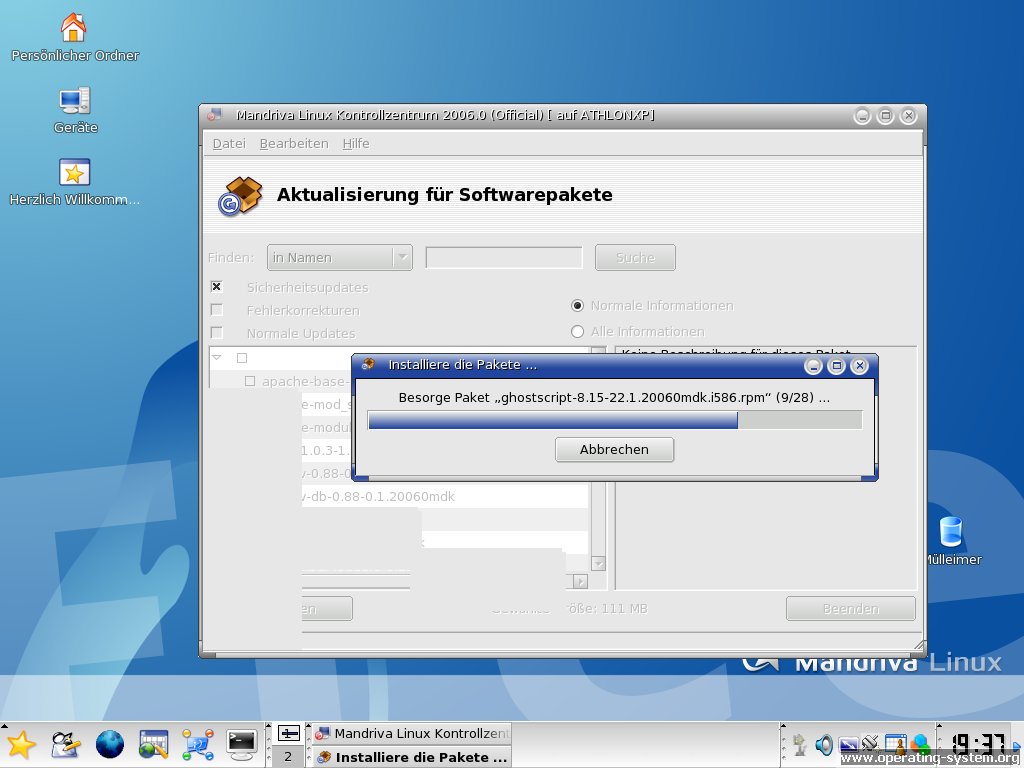The width and height of the screenshot is (1024, 768).
Task: Maximize the Mandriva Kontrollzentrum window
Action: pos(886,116)
